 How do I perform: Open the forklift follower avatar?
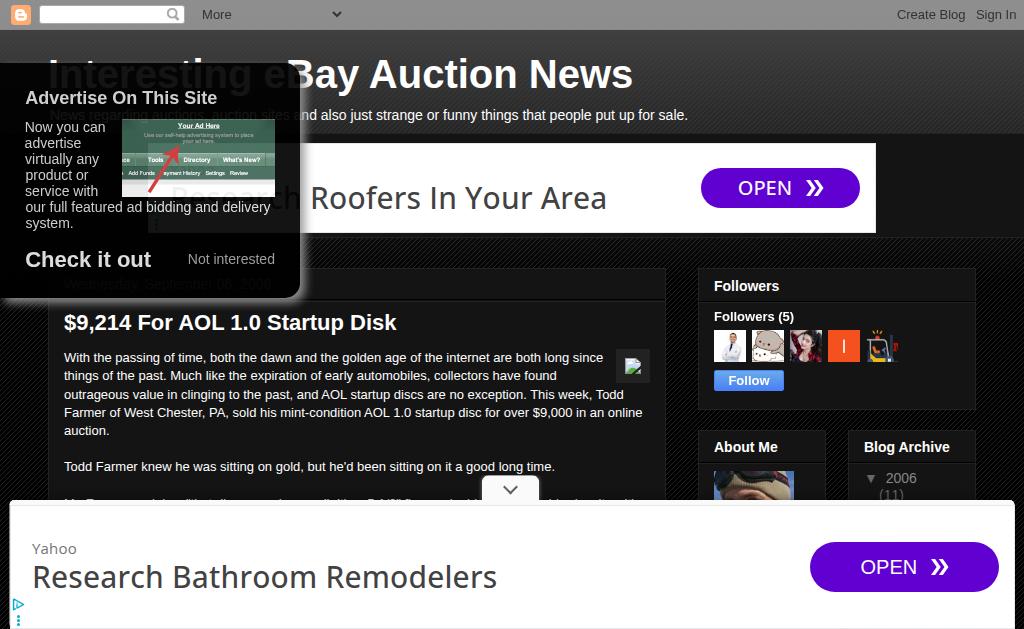pos(882,346)
